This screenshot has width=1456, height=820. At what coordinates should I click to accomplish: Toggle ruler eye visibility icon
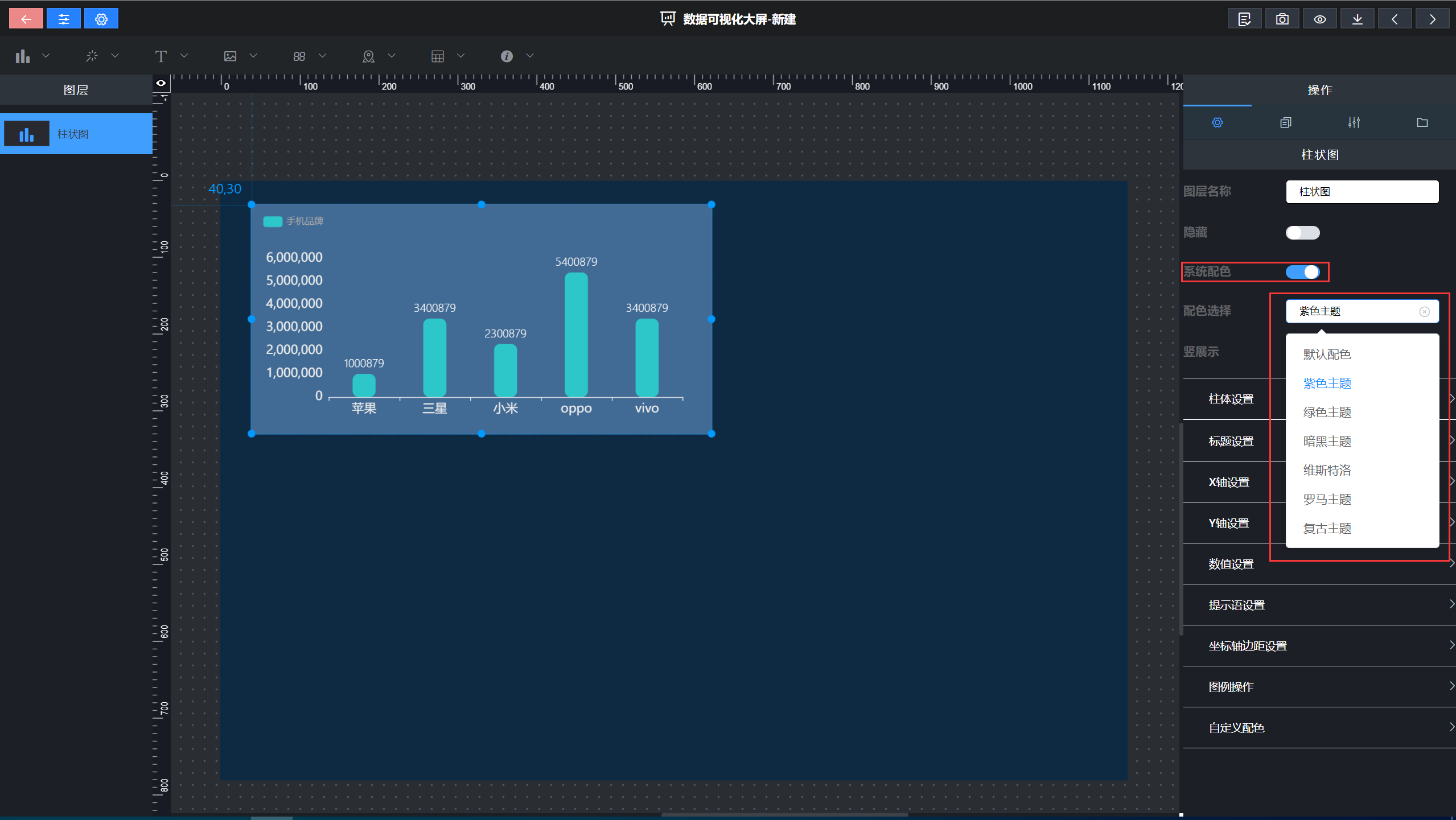[x=161, y=83]
